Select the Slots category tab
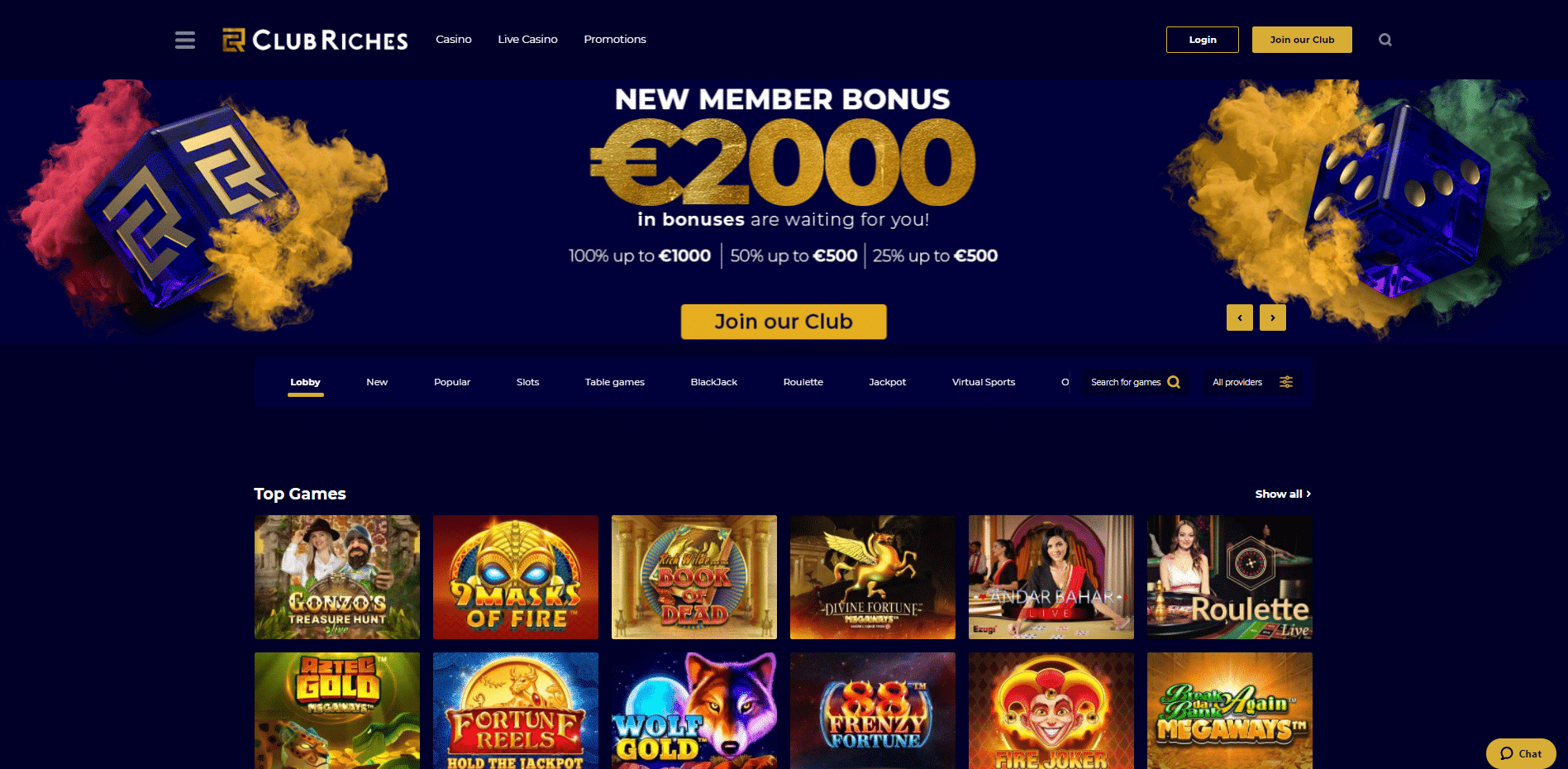Image resolution: width=1568 pixels, height=769 pixels. [527, 382]
